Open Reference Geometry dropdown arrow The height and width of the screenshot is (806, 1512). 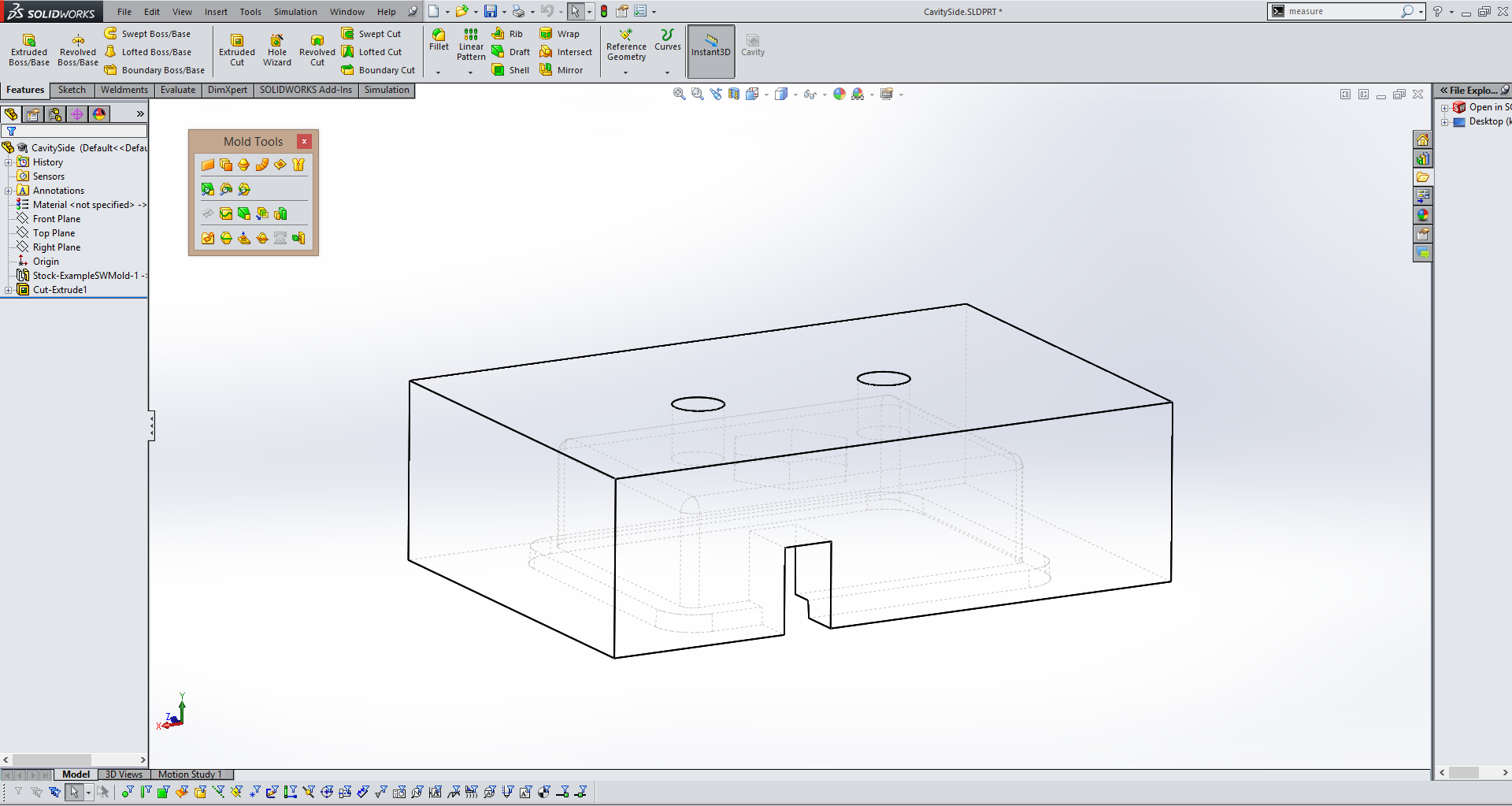[x=626, y=72]
